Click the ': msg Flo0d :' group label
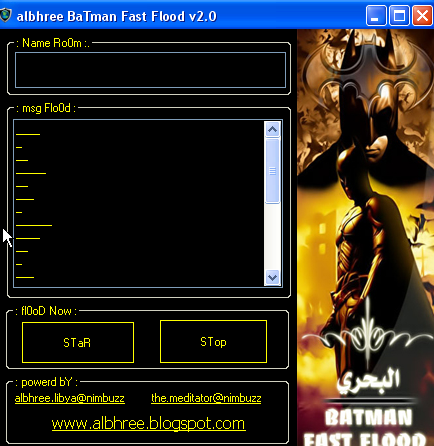Viewport: 434px width, 446px height. tap(46, 108)
